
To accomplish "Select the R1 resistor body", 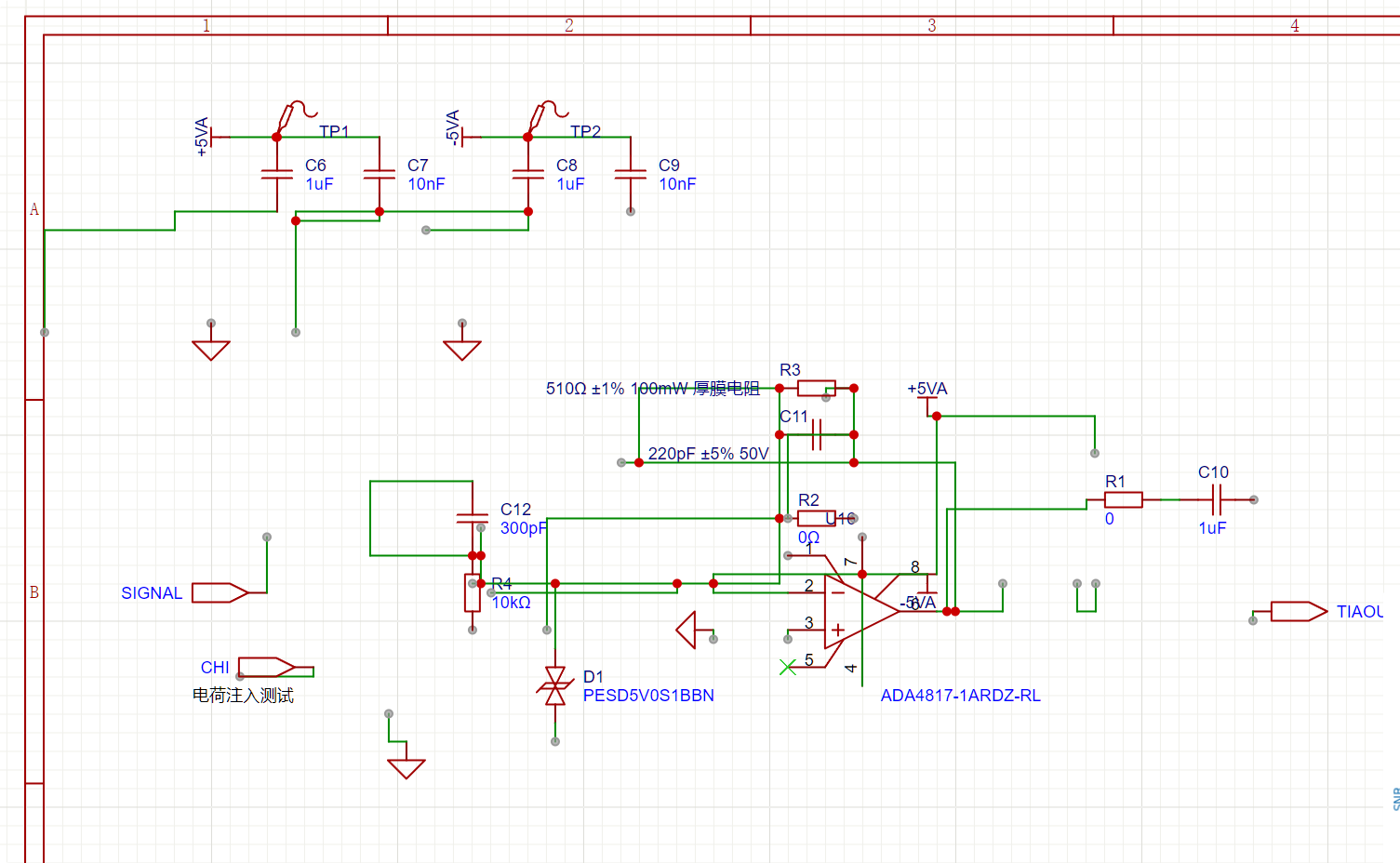I will coord(1123,499).
